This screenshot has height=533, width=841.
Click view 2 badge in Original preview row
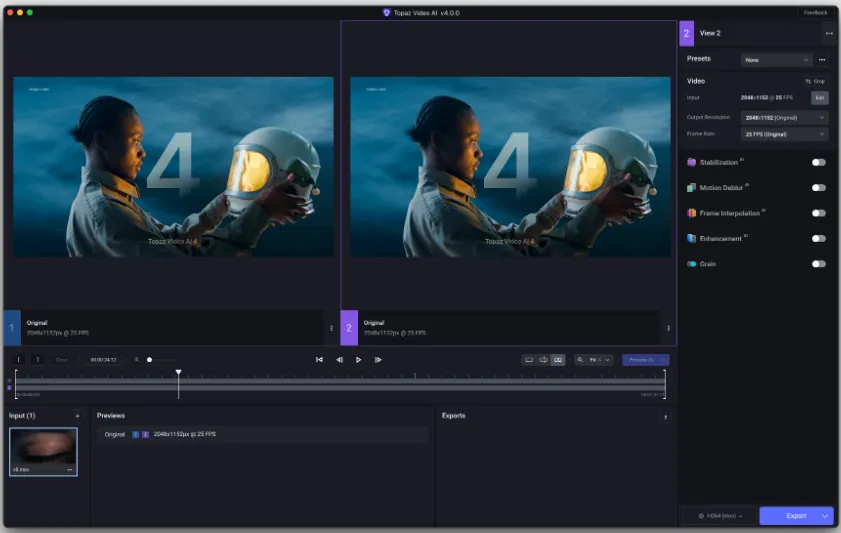[x=145, y=434]
